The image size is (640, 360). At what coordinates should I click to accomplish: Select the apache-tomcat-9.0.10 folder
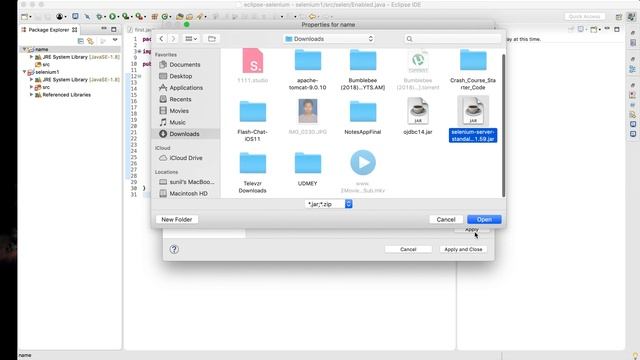[x=308, y=69]
